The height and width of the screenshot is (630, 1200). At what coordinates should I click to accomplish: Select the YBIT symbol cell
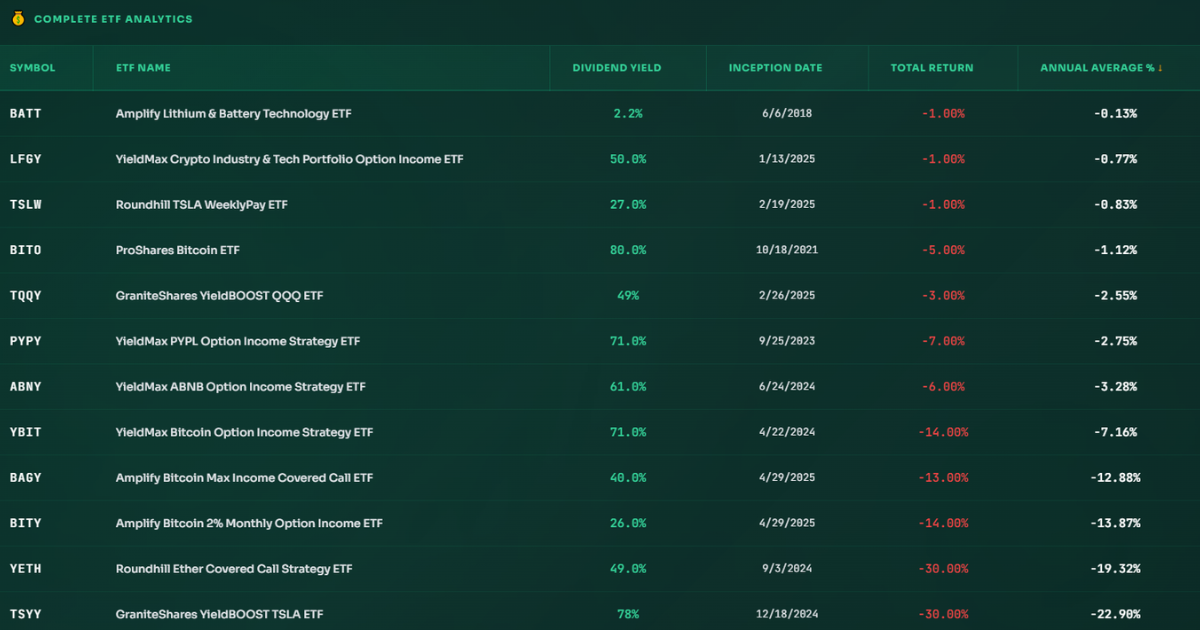(26, 432)
